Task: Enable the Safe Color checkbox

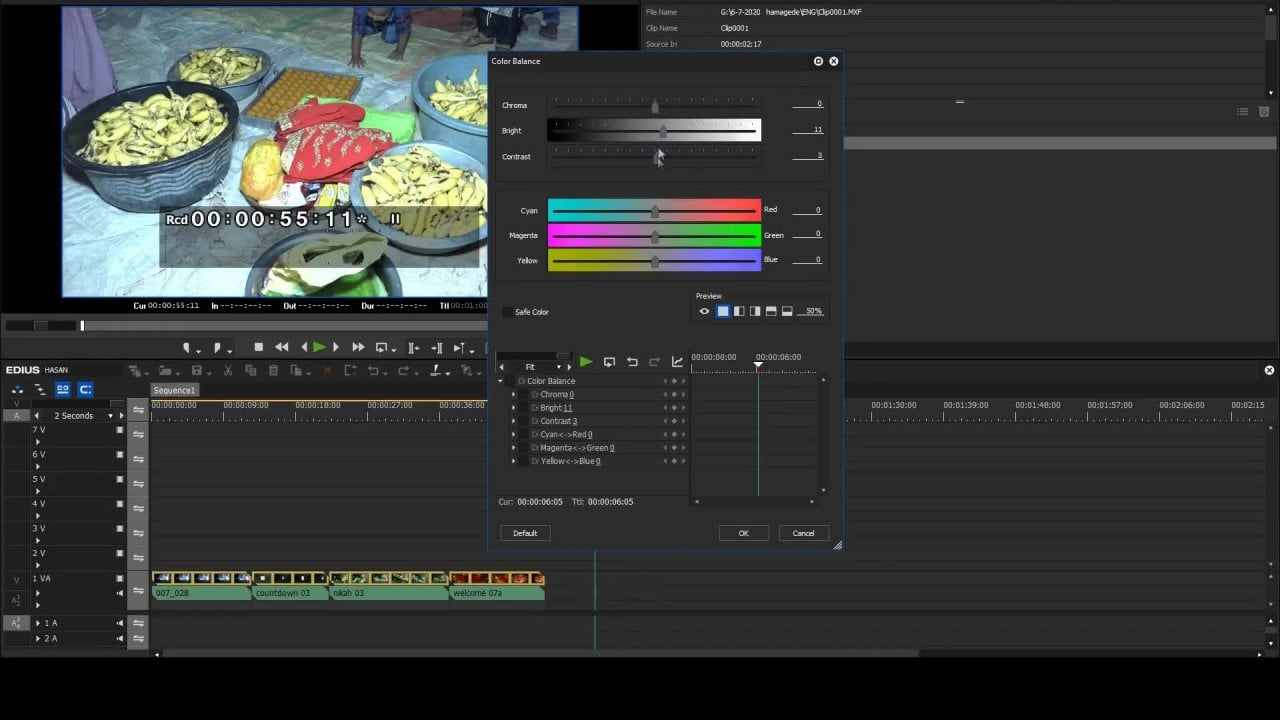Action: pos(507,312)
